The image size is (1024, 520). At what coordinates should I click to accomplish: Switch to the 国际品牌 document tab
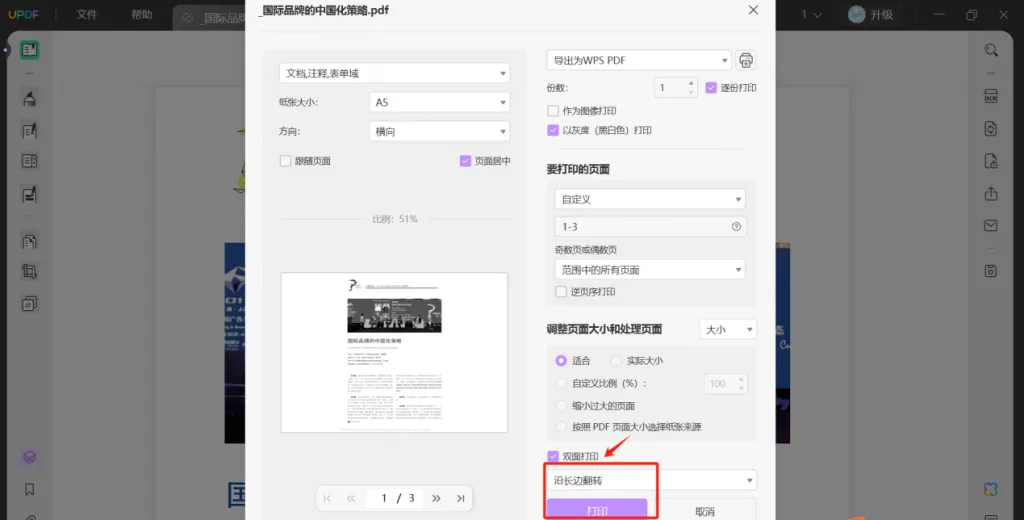[212, 18]
